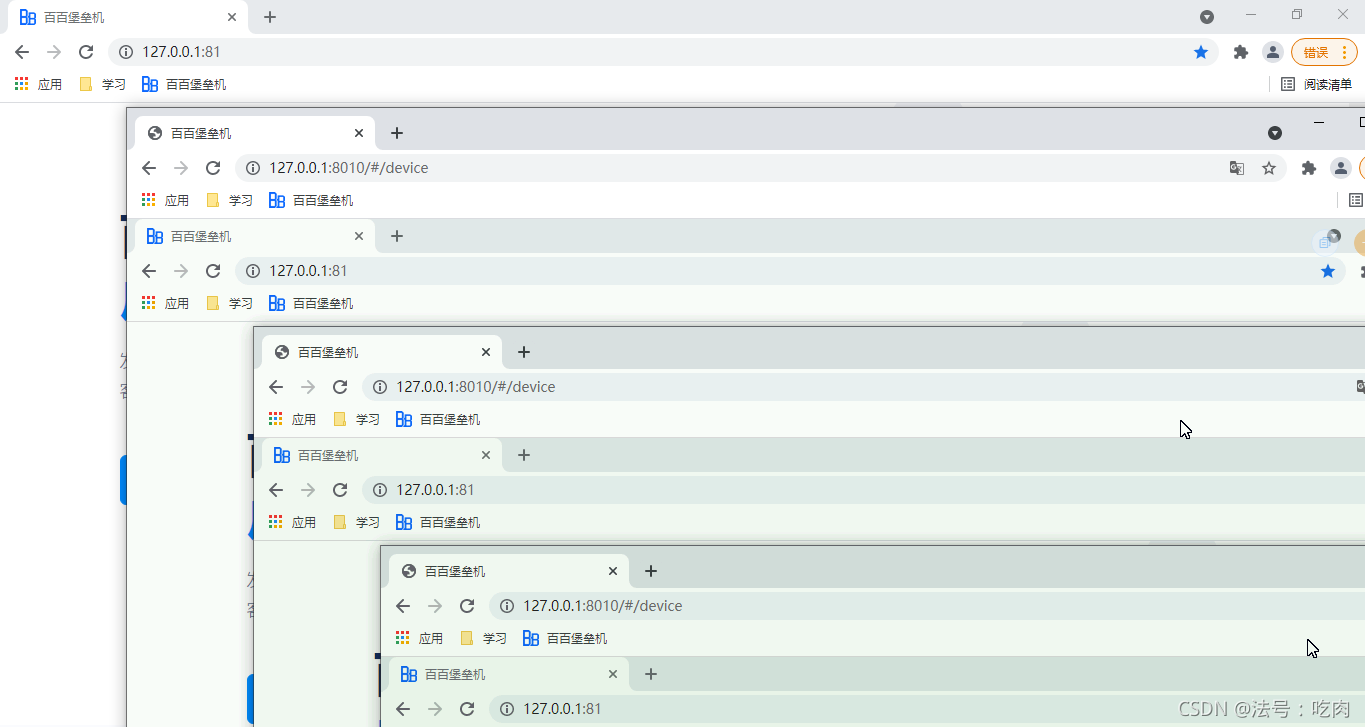Viewport: 1365px width, 727px height.
Task: Open 百百堡垒机 bookmark in second-level 127.0.0.1:81 window
Action: point(311,303)
